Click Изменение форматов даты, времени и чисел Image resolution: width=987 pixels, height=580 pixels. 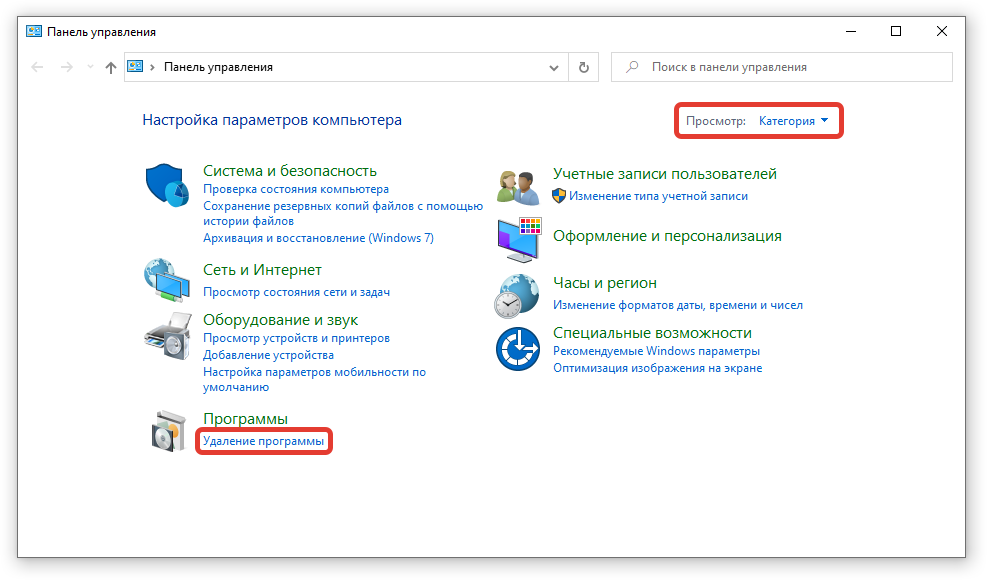(678, 305)
